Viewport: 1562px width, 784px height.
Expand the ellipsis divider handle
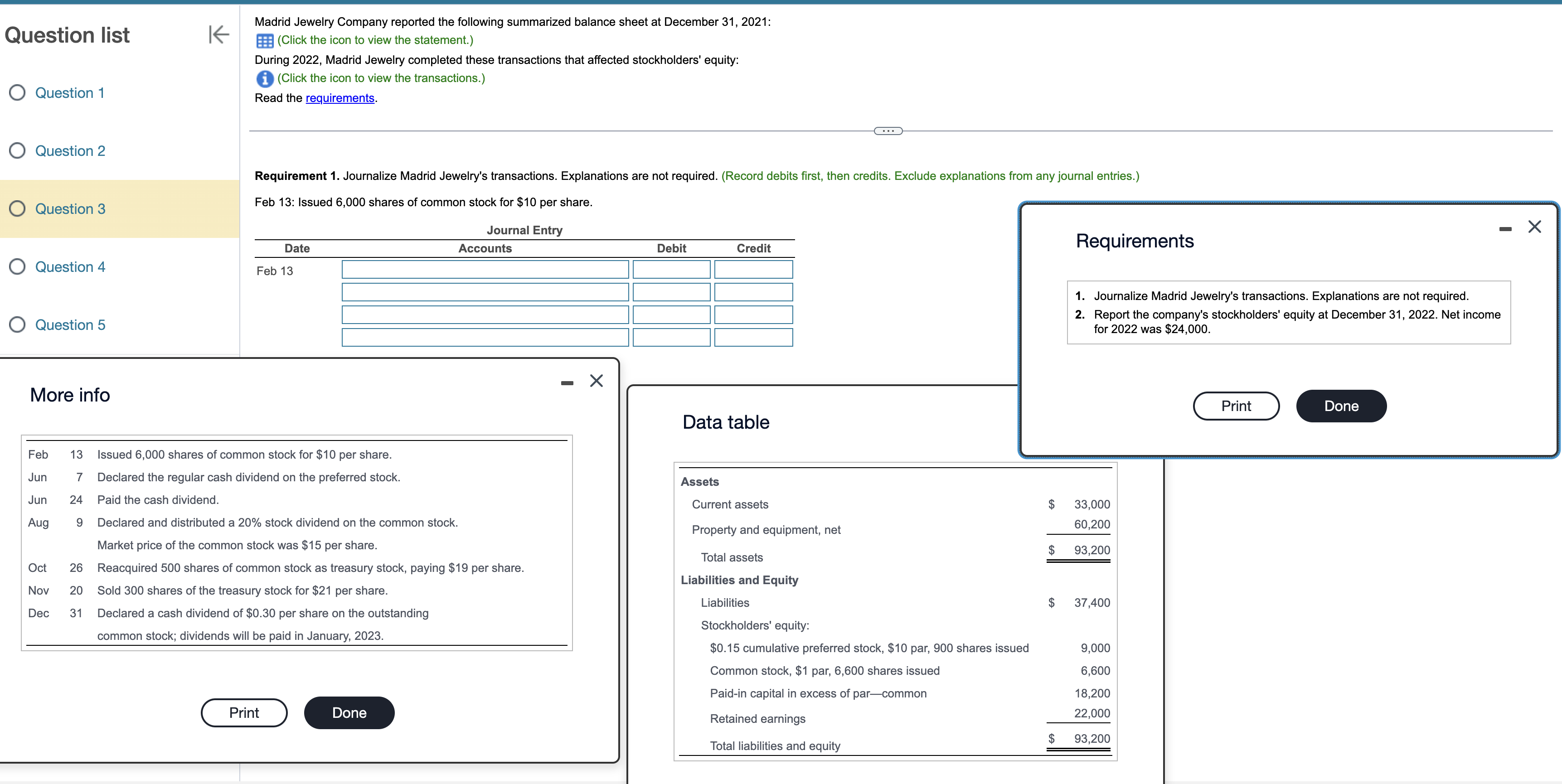[888, 131]
